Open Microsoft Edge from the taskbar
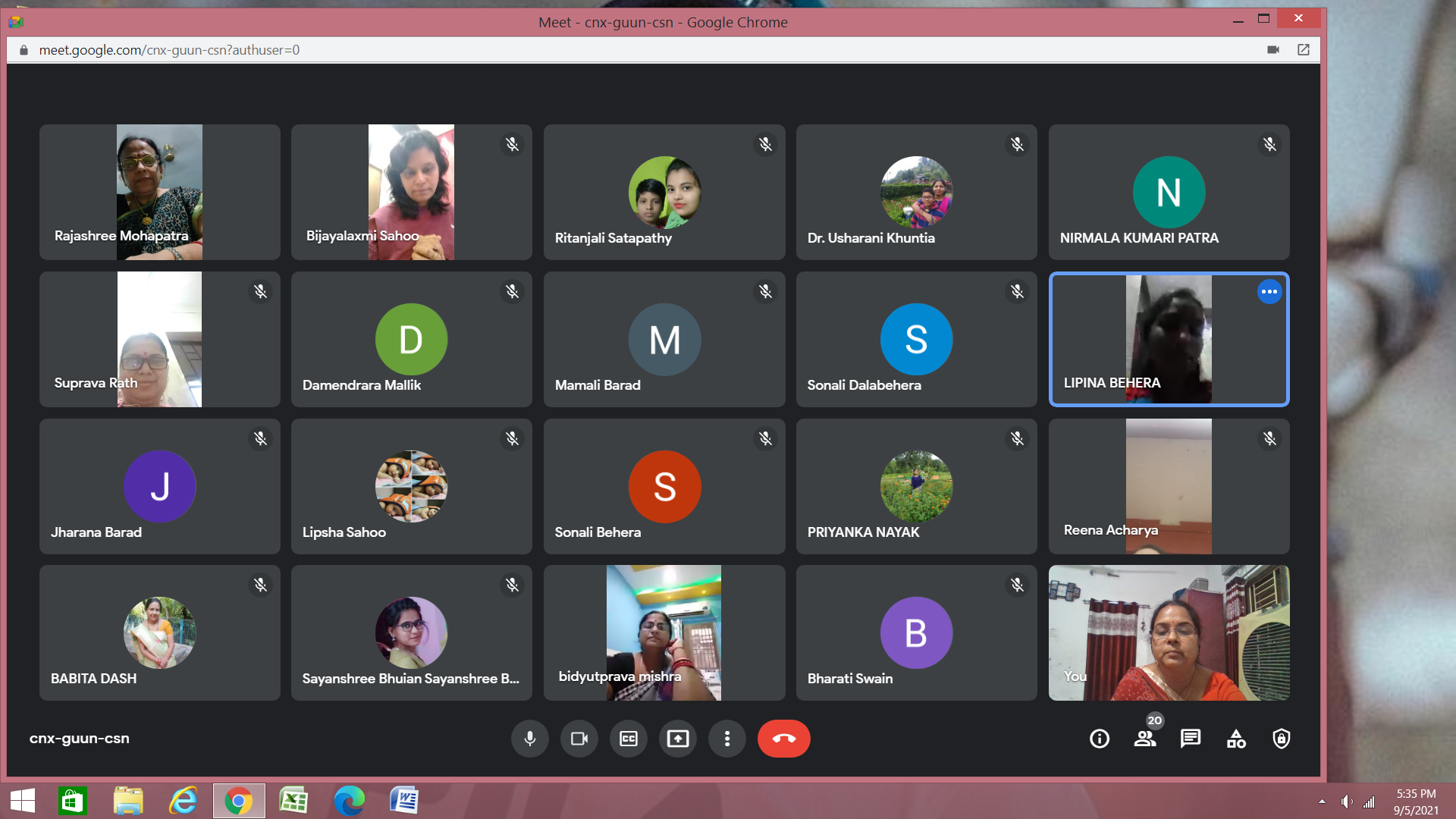Screen dimensions: 1456x819 [x=349, y=801]
